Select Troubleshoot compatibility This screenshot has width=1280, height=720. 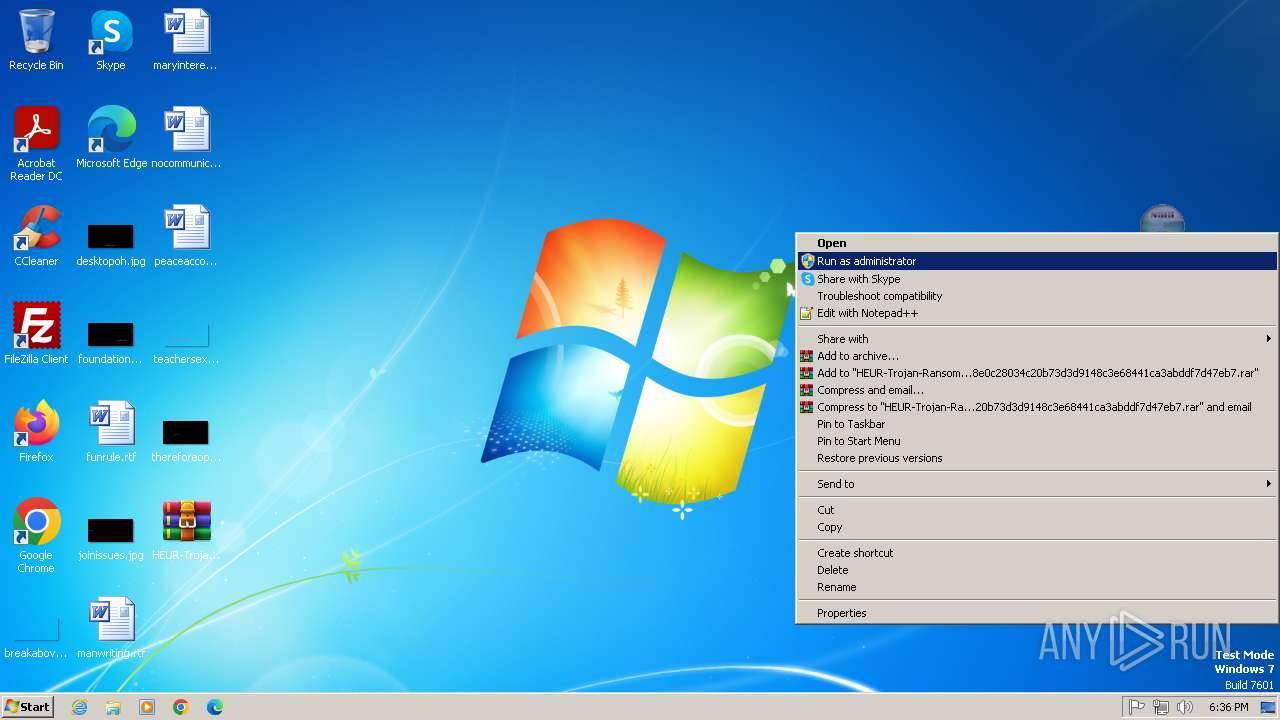tap(1036, 296)
